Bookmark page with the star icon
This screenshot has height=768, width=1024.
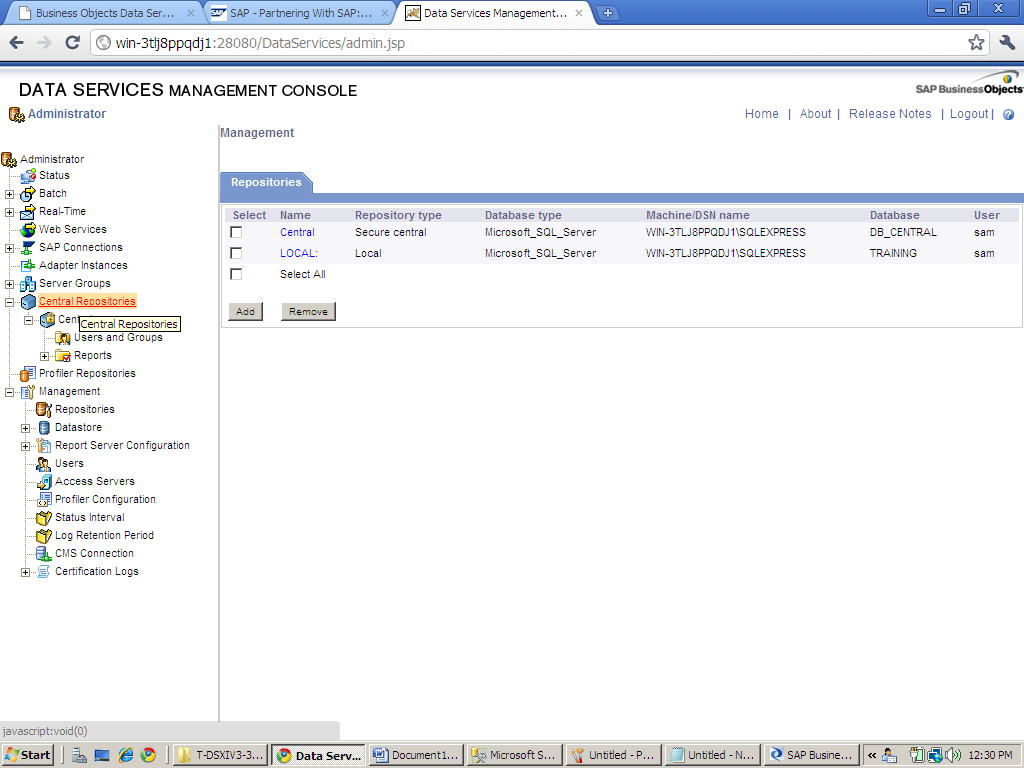[x=976, y=43]
